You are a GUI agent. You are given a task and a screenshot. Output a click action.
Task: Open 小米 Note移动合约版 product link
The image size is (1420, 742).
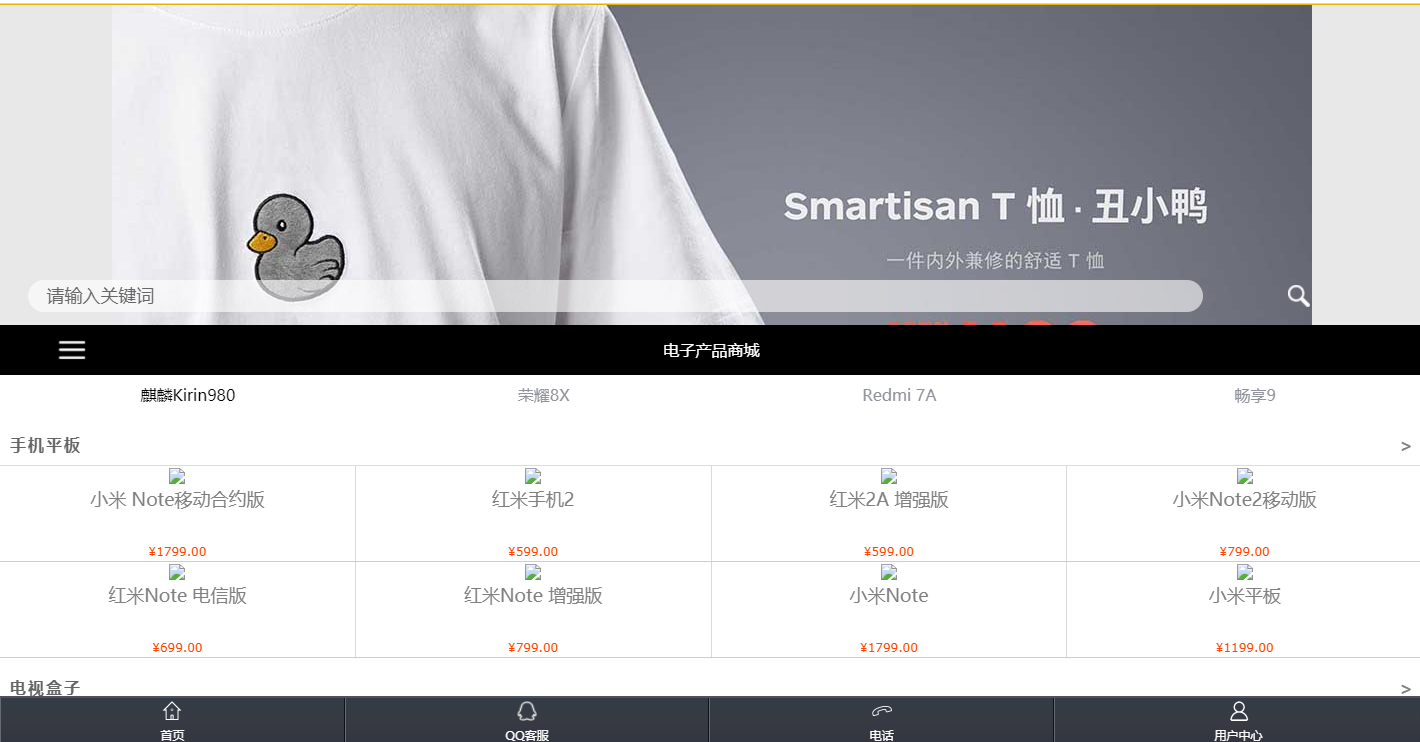tap(178, 499)
